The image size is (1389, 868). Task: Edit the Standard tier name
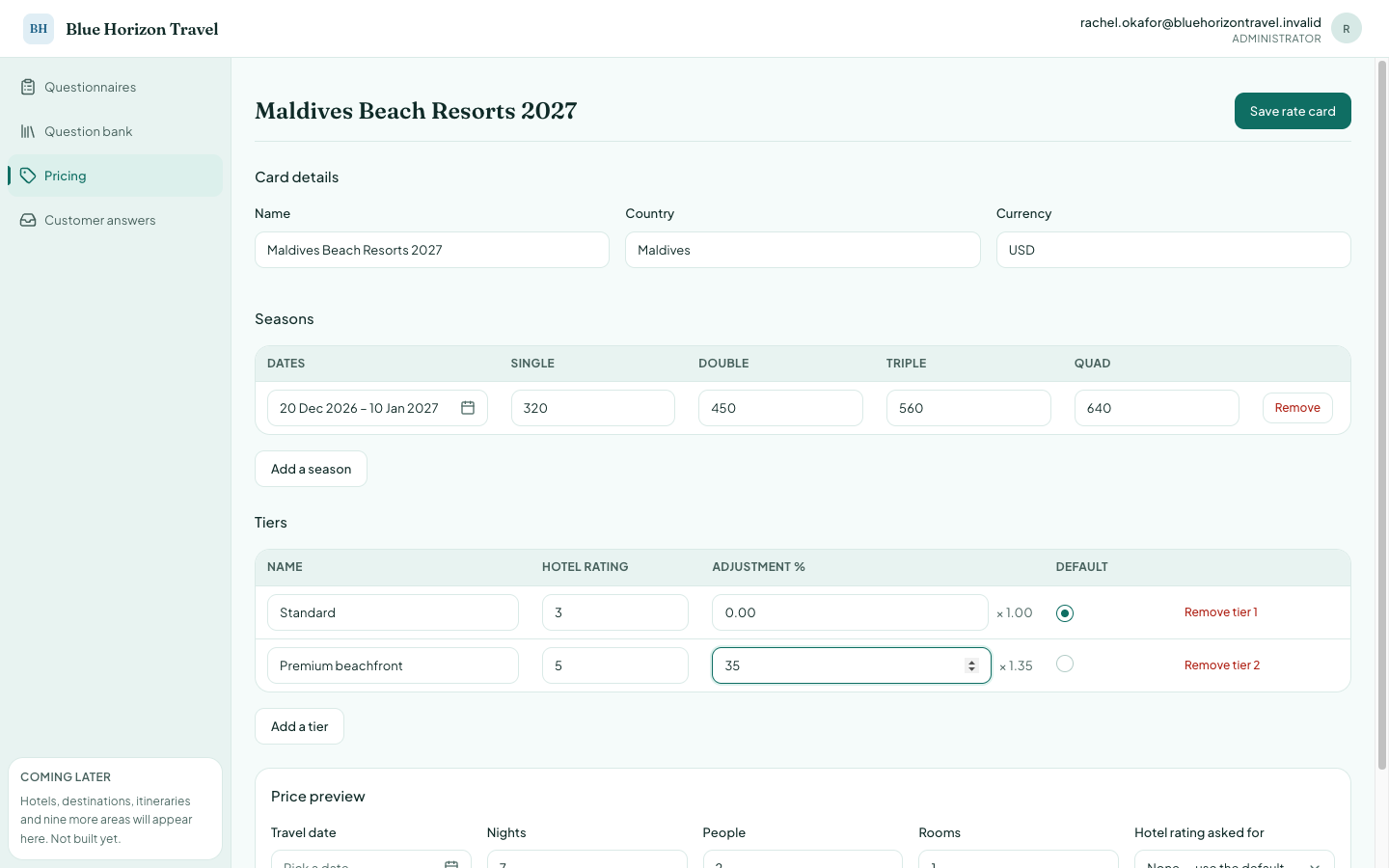pos(393,612)
